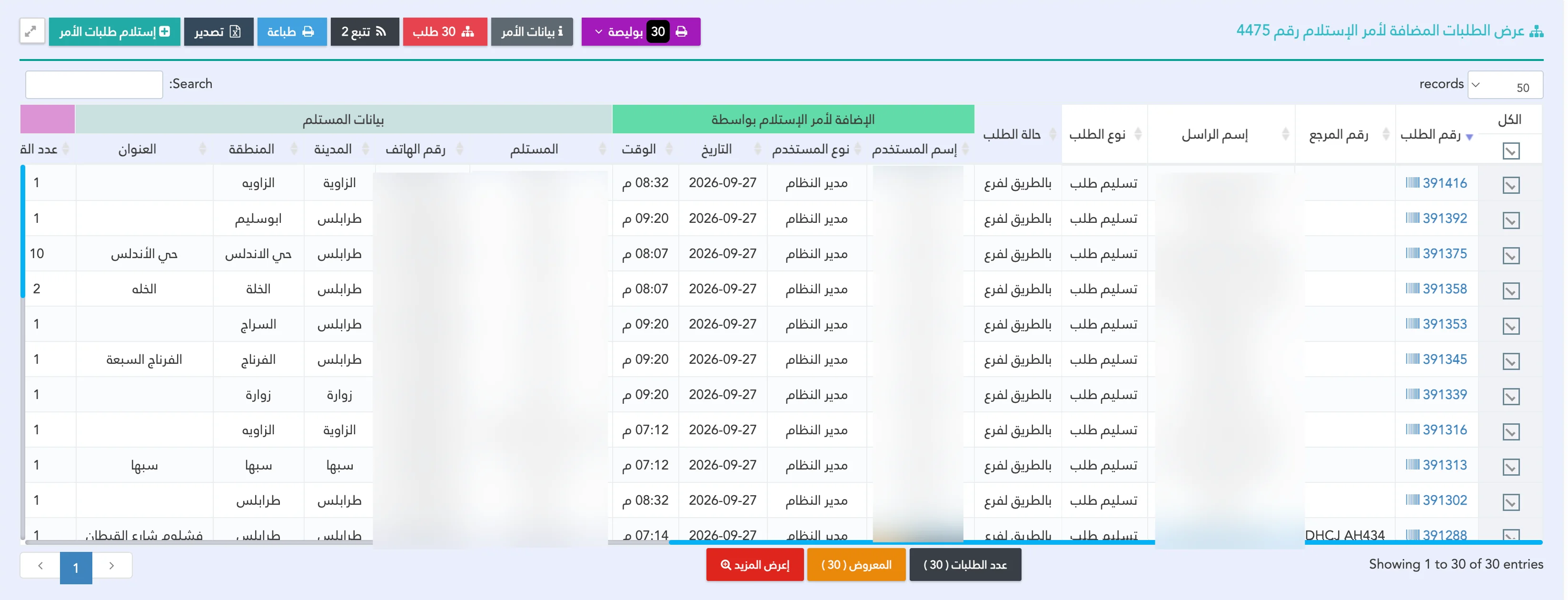The height and width of the screenshot is (600, 1568).
Task: Click the receive order requests button
Action: point(114,31)
